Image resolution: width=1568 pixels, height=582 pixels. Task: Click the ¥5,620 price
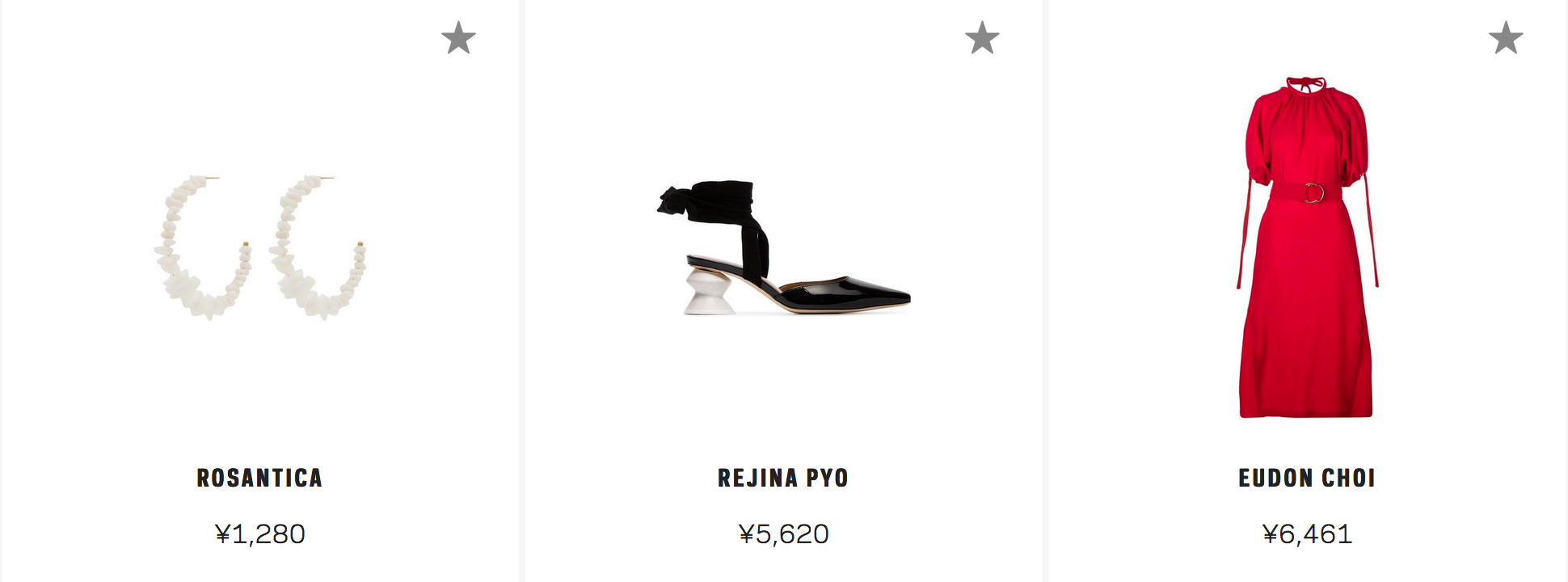click(x=783, y=533)
